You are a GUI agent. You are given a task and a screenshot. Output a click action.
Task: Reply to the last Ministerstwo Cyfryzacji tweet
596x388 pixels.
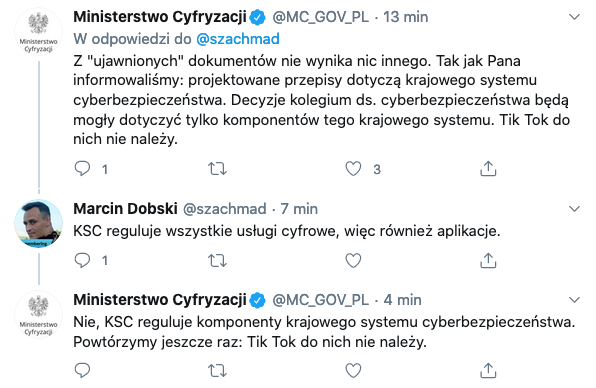pyautogui.click(x=82, y=370)
